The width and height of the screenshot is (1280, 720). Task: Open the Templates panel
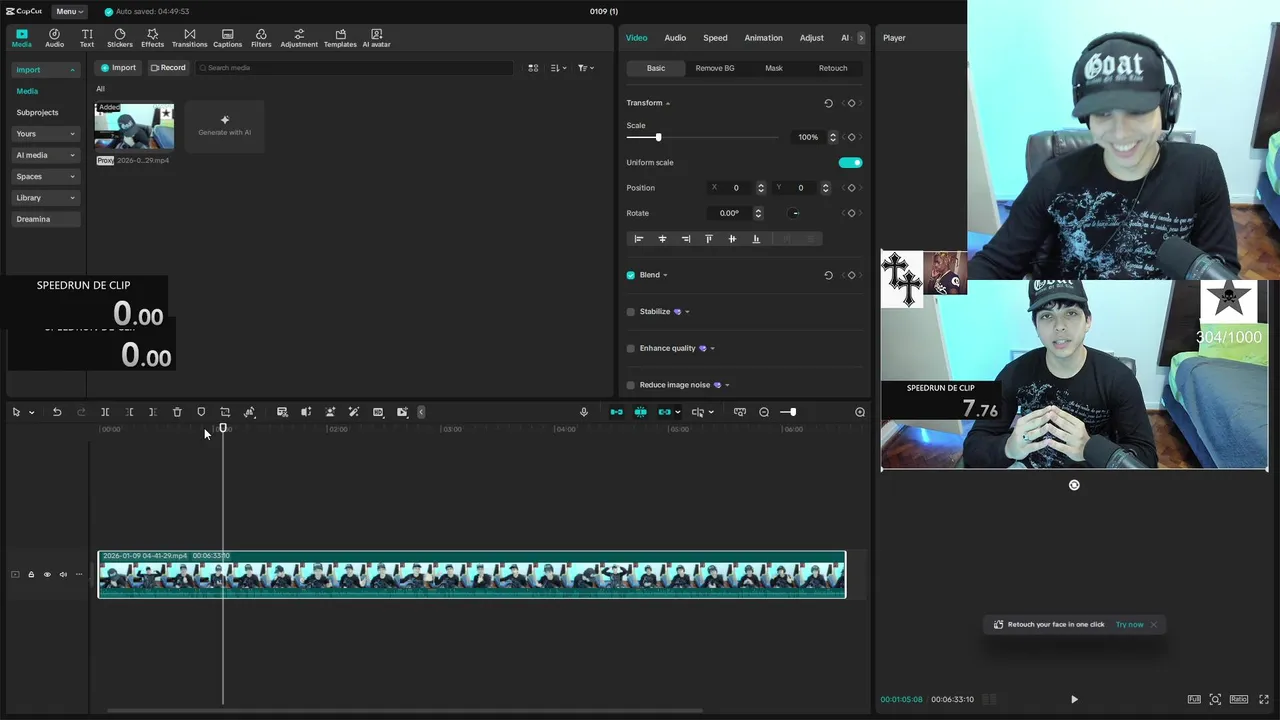[x=340, y=38]
